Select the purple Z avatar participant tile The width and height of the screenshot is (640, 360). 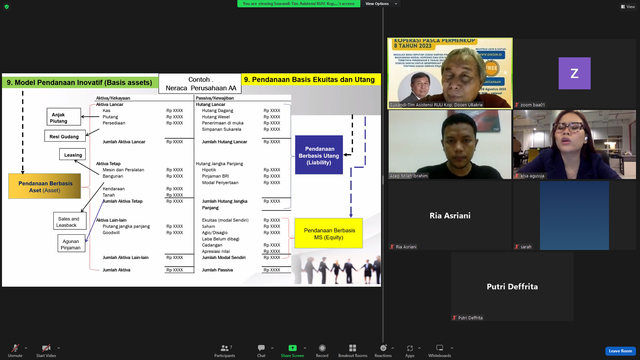pos(574,73)
